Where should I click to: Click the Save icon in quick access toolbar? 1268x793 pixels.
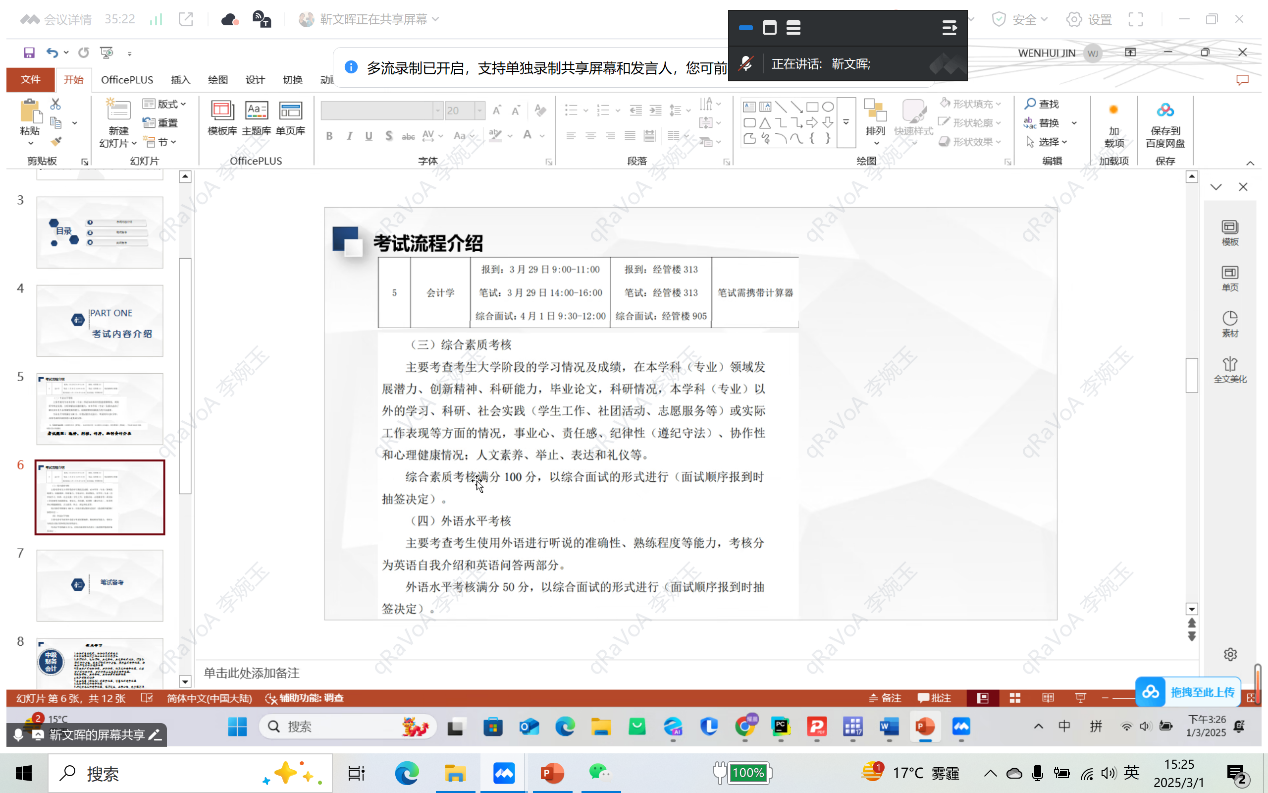(x=29, y=52)
